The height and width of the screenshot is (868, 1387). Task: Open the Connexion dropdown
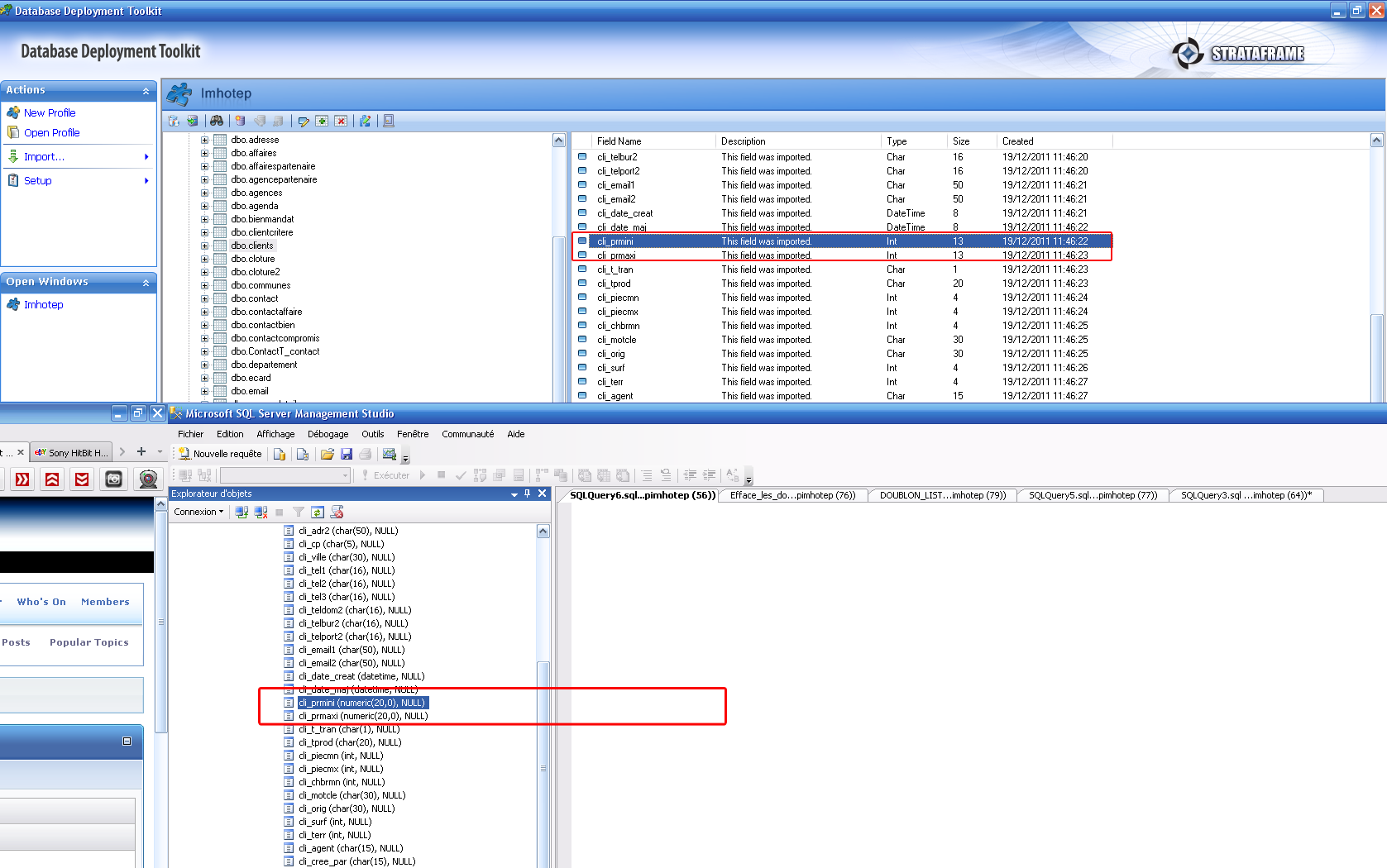pyautogui.click(x=198, y=512)
